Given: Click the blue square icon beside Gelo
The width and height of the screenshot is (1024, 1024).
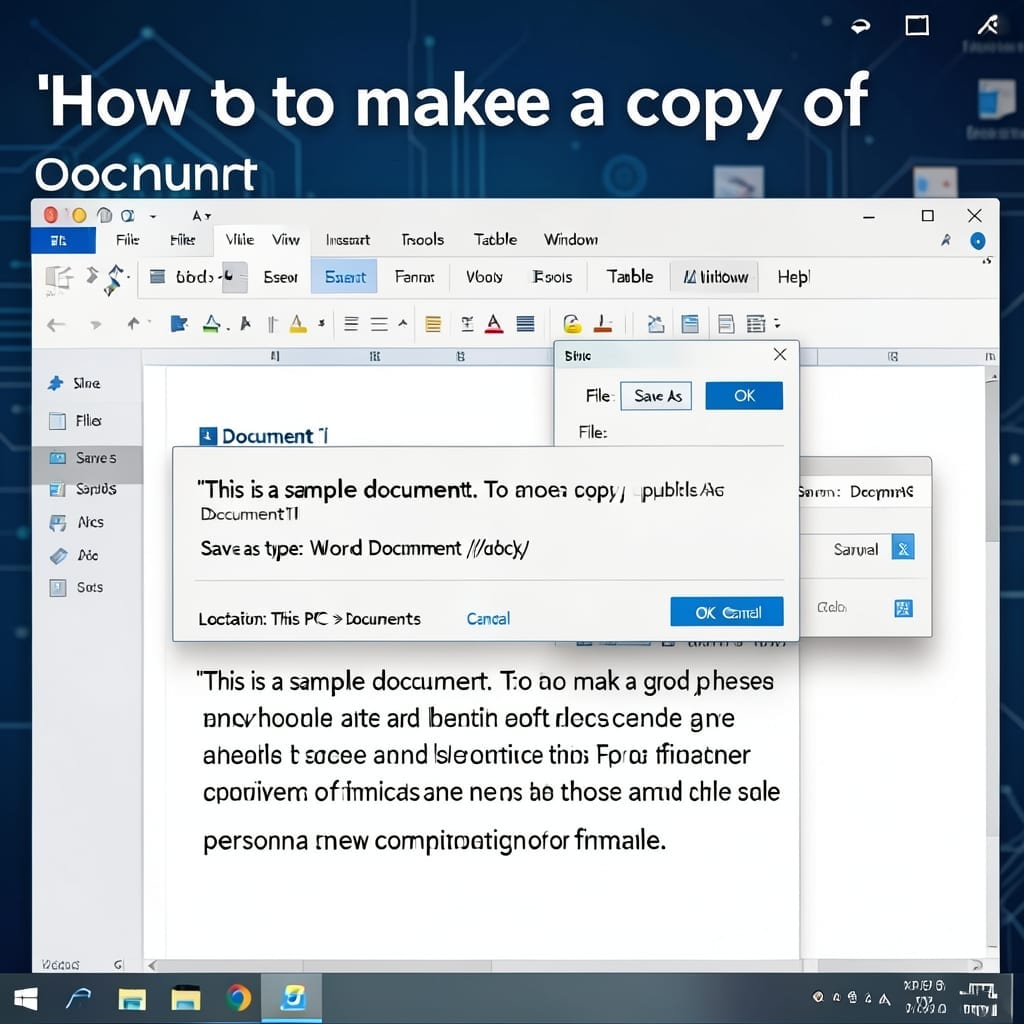Looking at the screenshot, I should 903,608.
